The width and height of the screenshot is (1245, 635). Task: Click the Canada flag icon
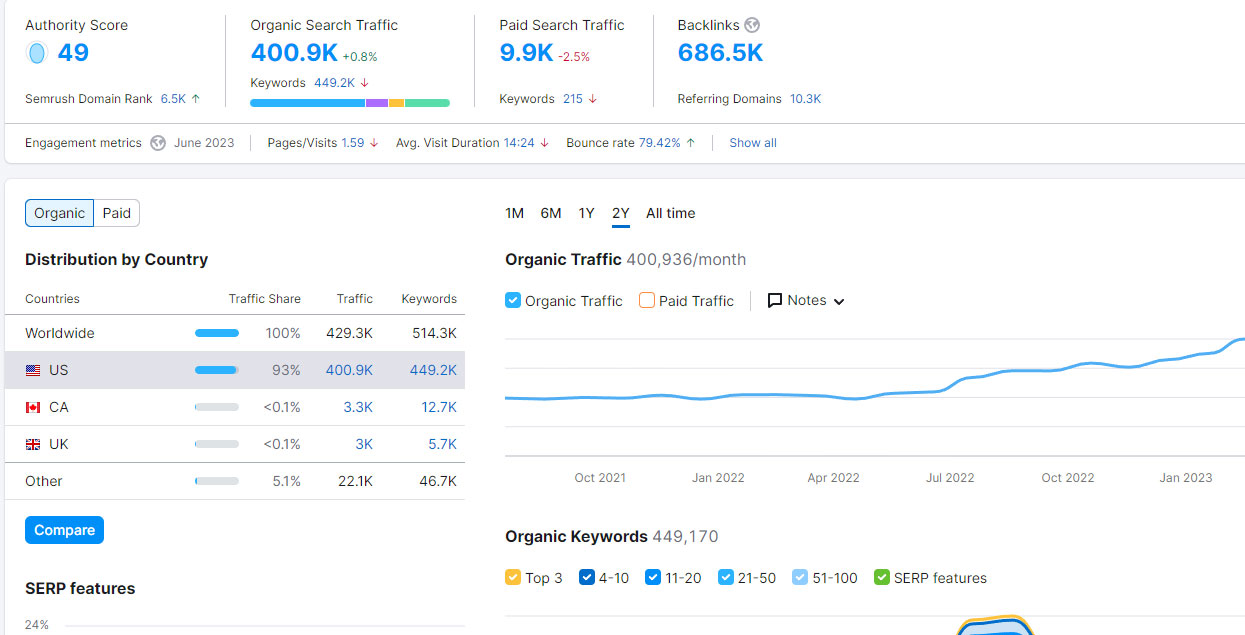tap(33, 407)
